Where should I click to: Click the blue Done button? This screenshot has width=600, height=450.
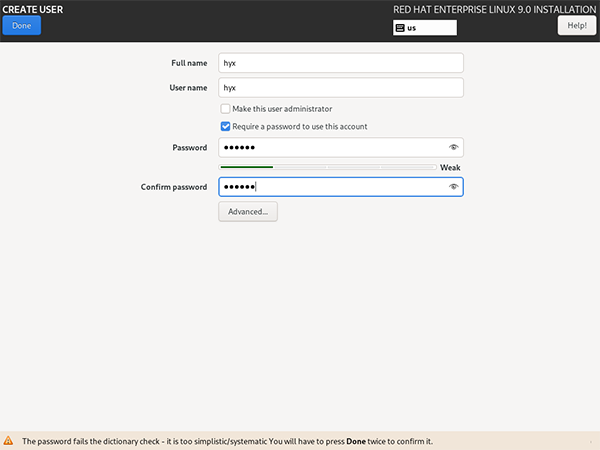coord(21,26)
